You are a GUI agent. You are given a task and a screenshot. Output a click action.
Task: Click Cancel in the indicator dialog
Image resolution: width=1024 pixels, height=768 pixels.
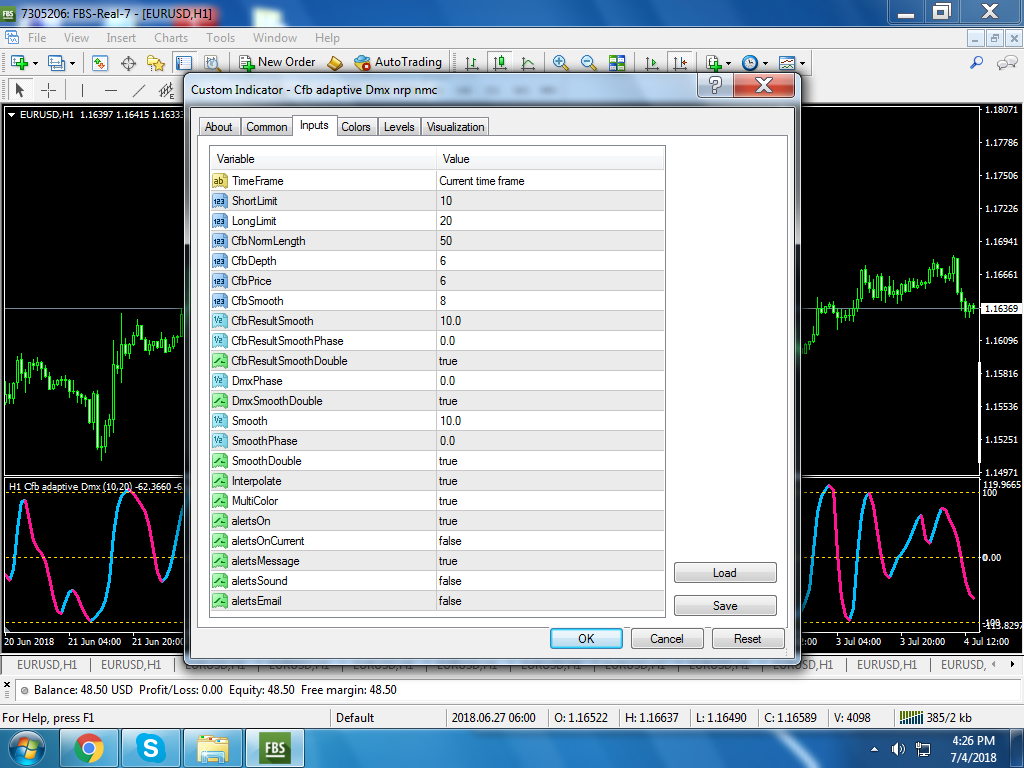point(667,639)
